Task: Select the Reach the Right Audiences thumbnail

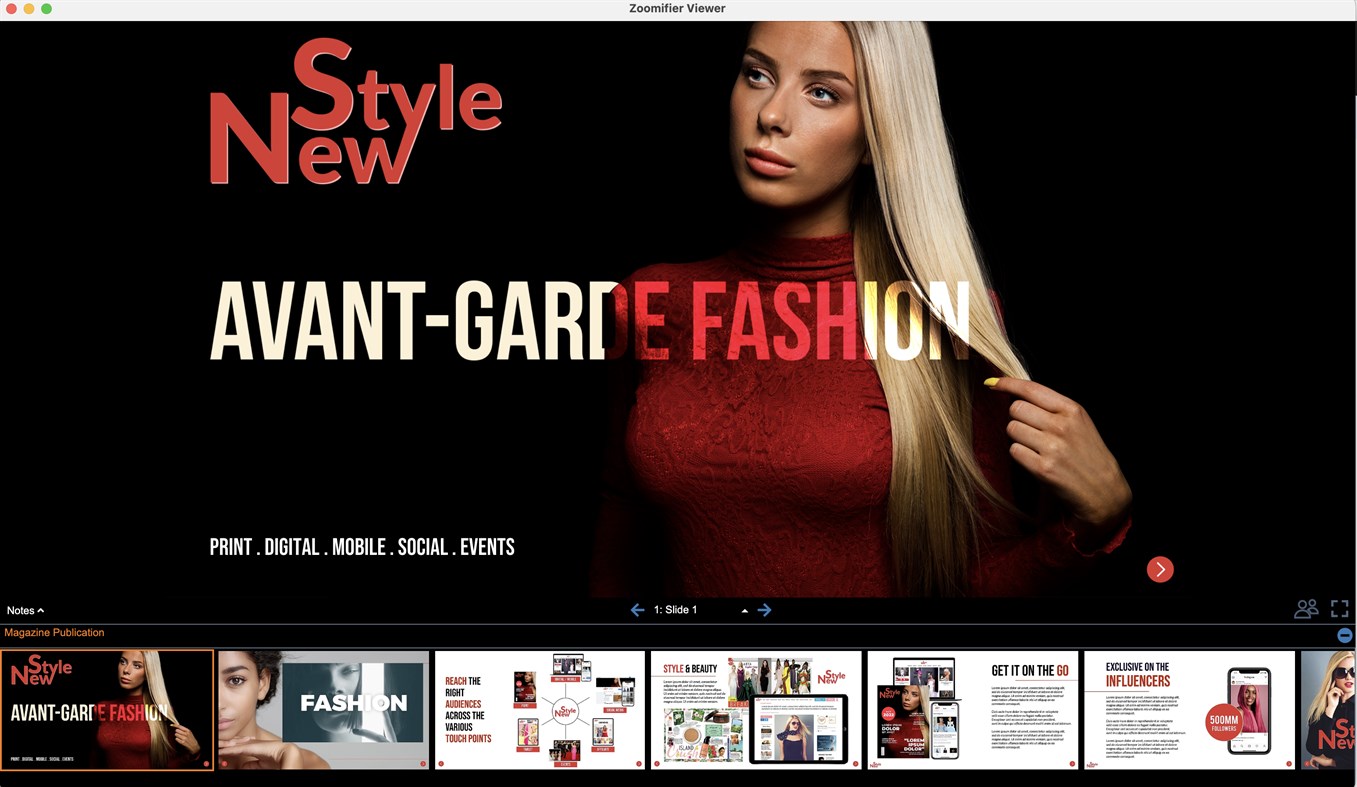Action: pos(540,710)
